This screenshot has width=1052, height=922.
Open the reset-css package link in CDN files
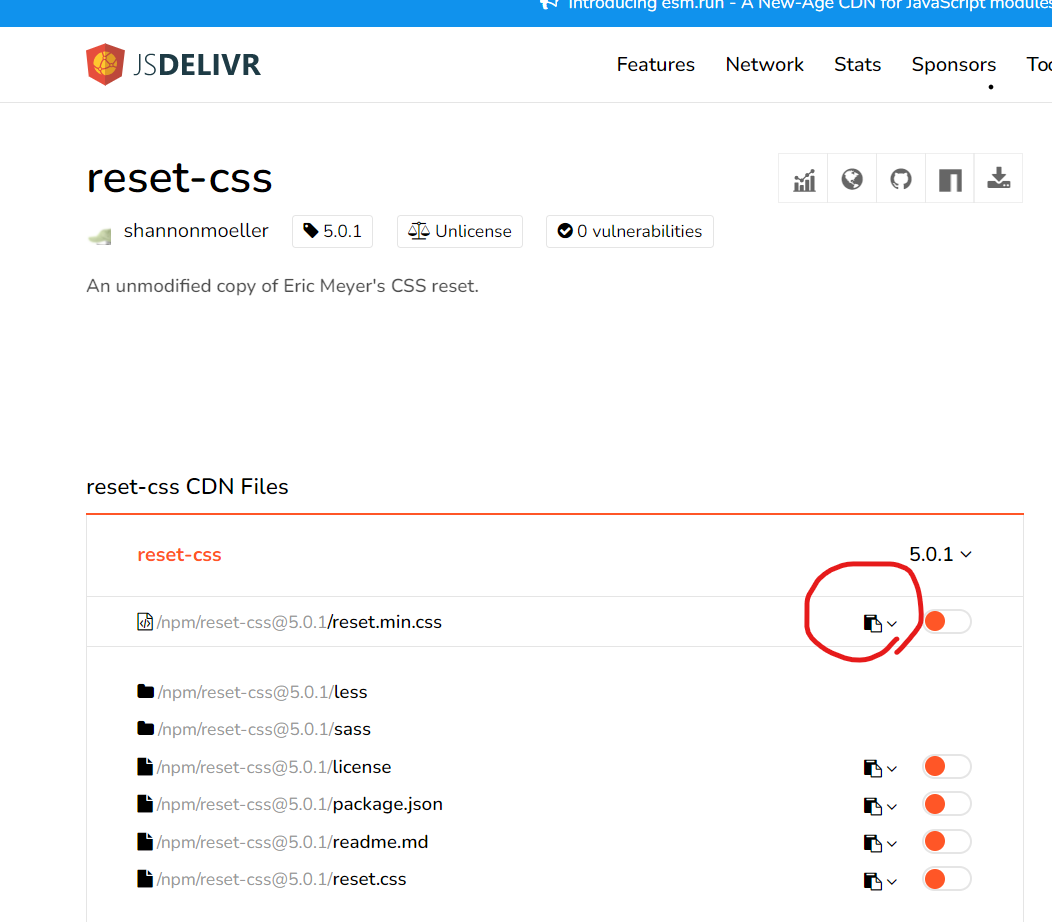pos(179,555)
